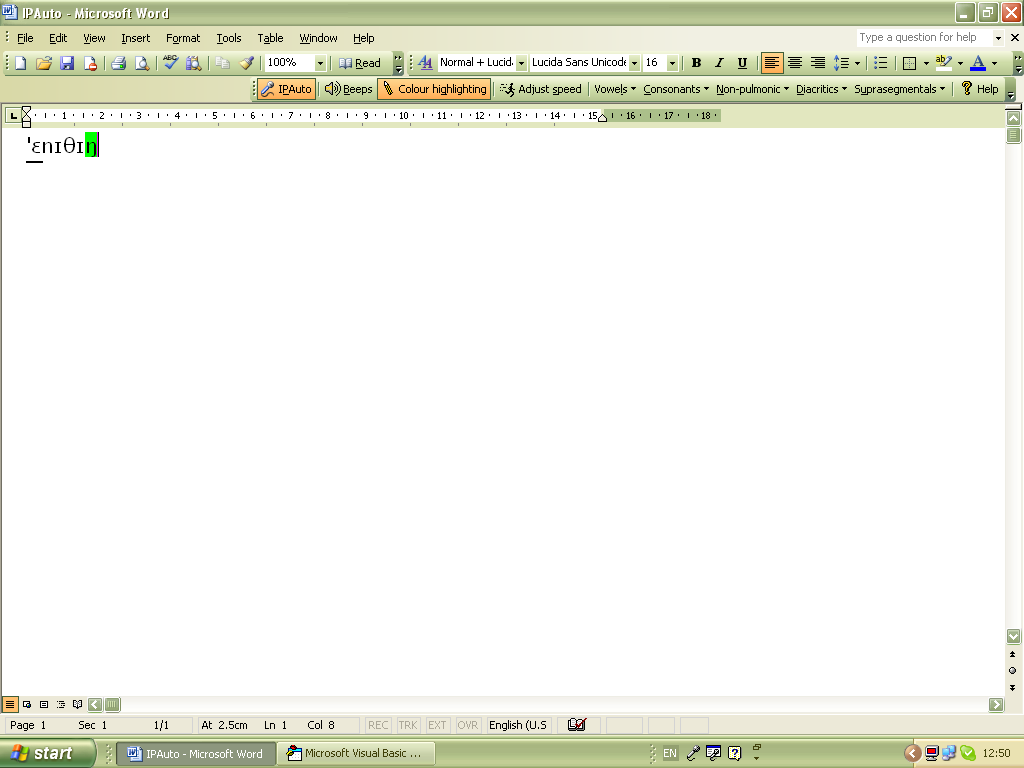Select the Format Painter tool
1024x768 pixels.
pyautogui.click(x=246, y=62)
